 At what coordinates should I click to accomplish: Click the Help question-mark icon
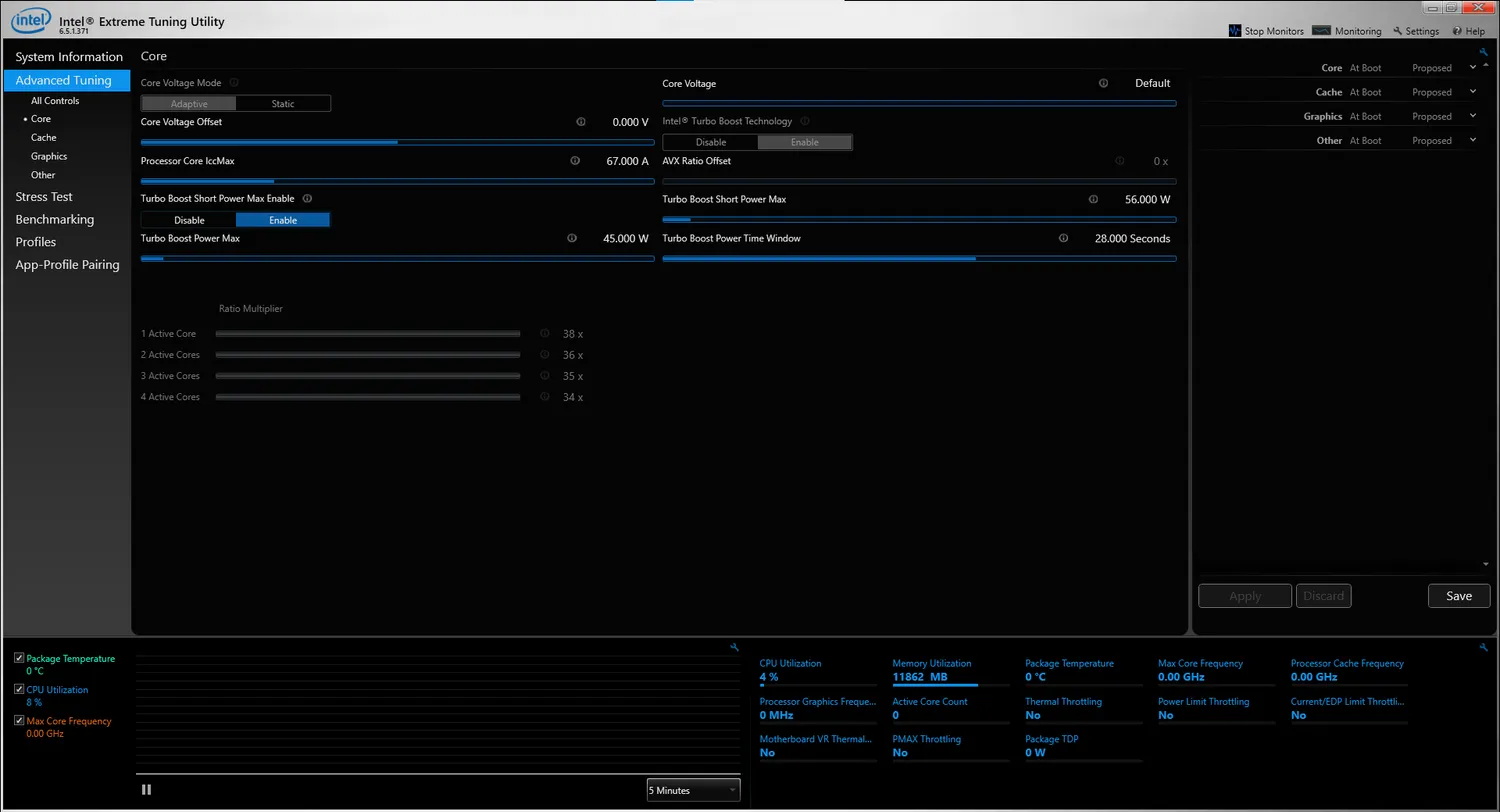click(1458, 30)
